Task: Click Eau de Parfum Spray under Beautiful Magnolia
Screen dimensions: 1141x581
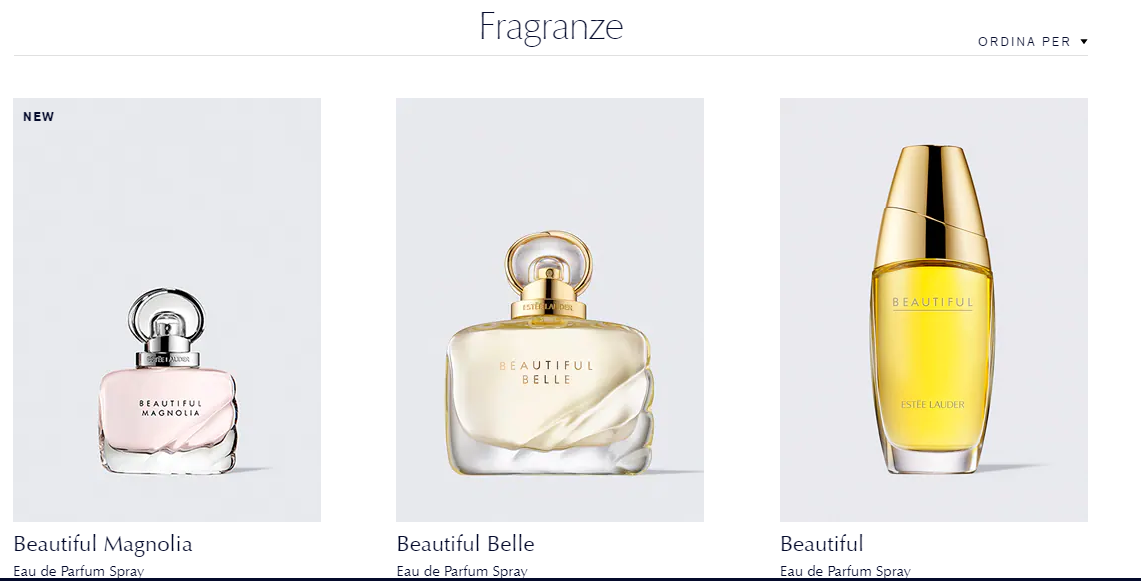Action: 79,572
